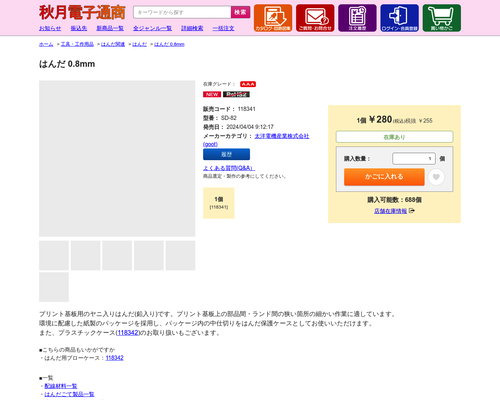The width and height of the screenshot is (500, 400).
Task: Click the green 在庫あり stock status box
Action: [394, 137]
